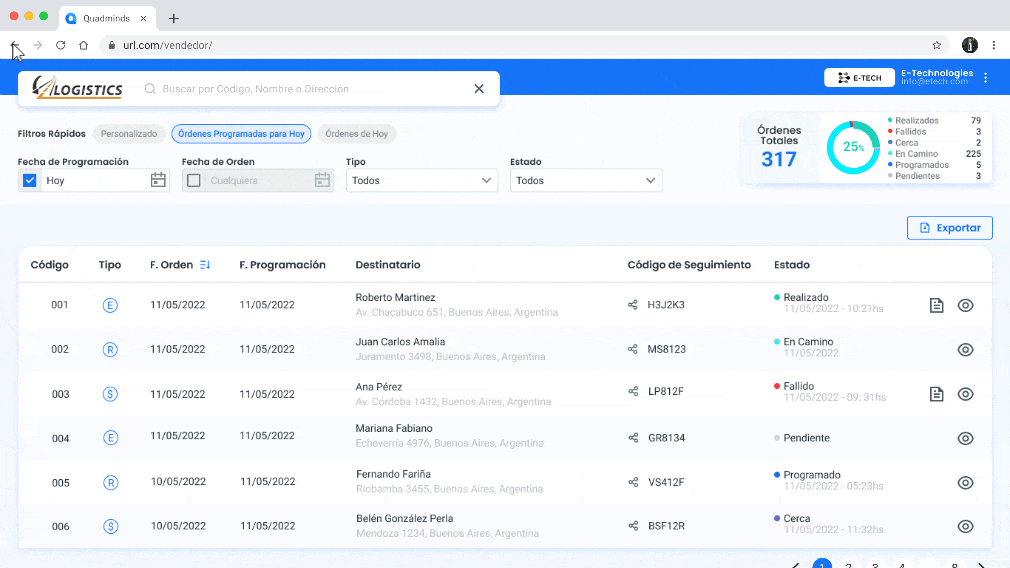
Task: Click the Exportar button
Action: pyautogui.click(x=949, y=228)
